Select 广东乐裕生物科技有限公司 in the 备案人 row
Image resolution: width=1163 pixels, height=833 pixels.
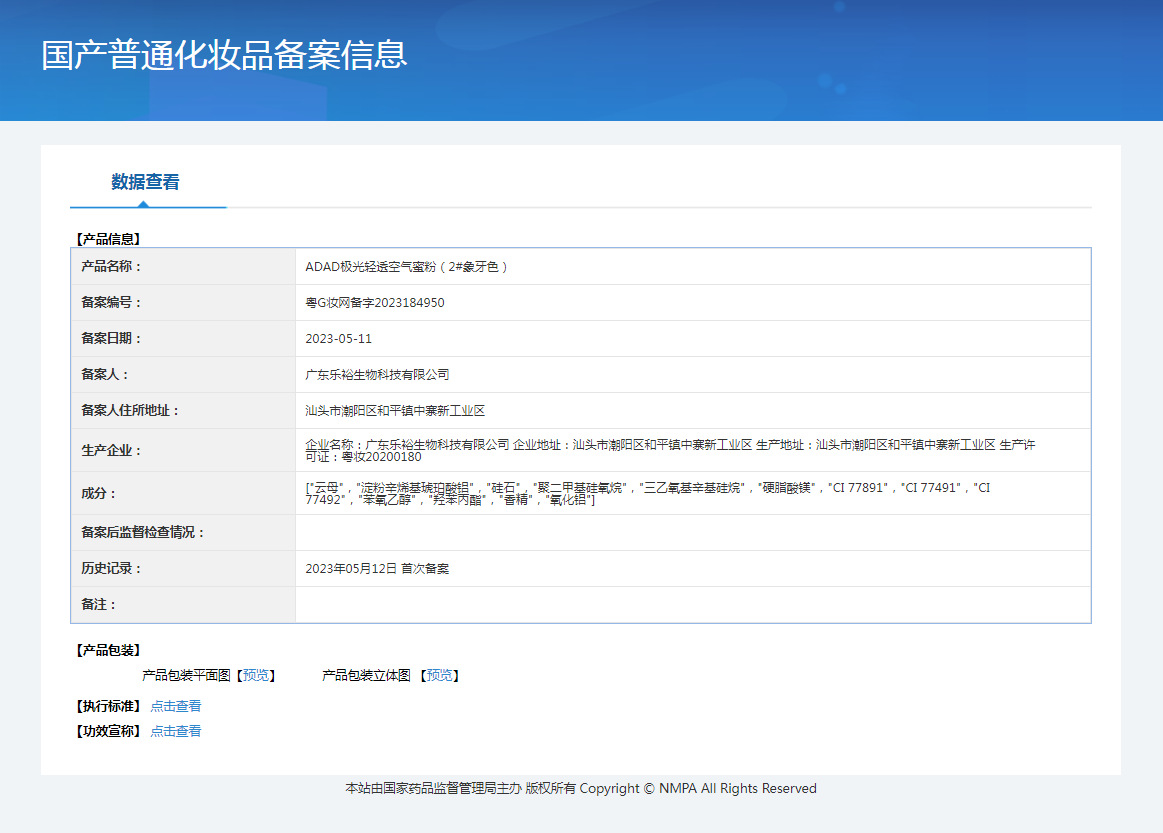click(377, 375)
